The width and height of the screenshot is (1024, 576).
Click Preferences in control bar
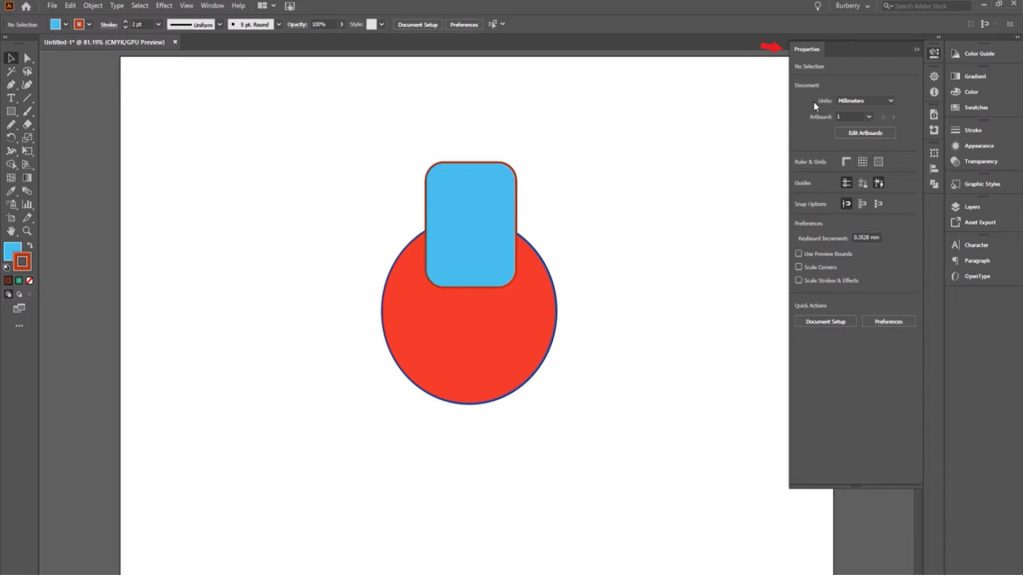[464, 24]
